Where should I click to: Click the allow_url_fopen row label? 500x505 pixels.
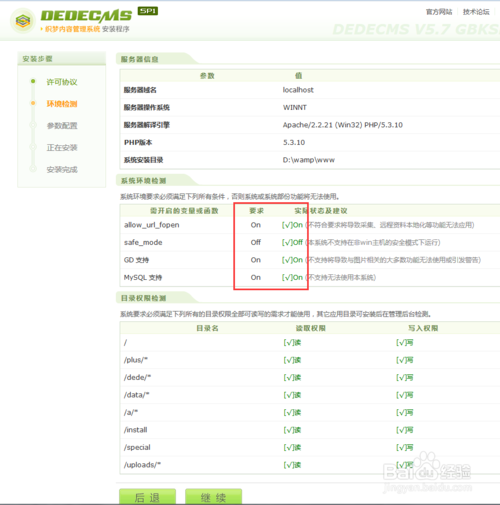click(x=152, y=225)
